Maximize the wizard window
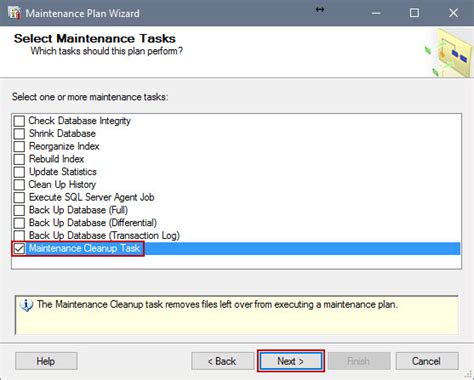Viewport: 474px width, 380px height. [x=414, y=13]
